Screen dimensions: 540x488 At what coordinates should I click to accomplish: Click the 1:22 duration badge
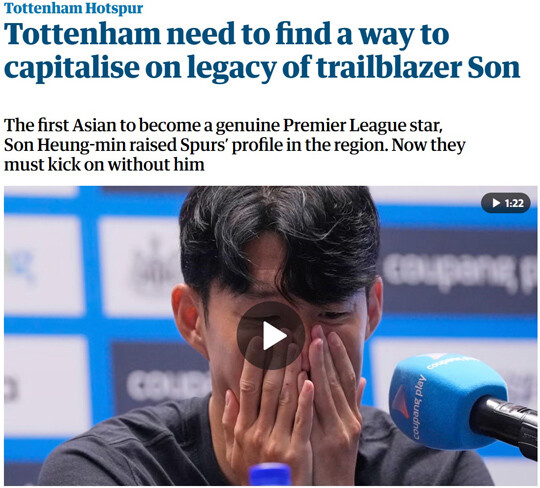coord(506,203)
